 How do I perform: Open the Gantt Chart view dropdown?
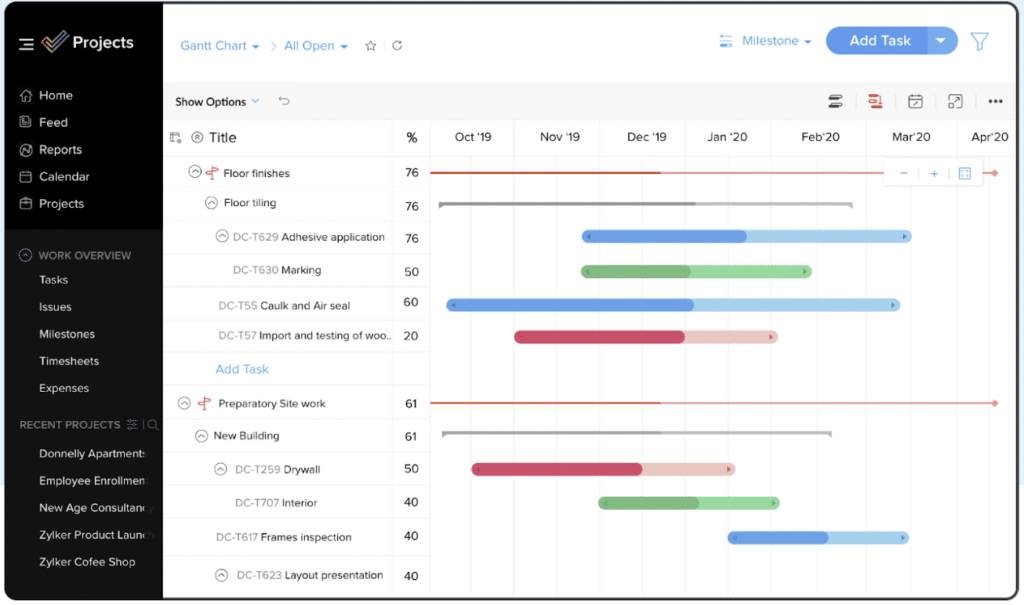[x=220, y=46]
